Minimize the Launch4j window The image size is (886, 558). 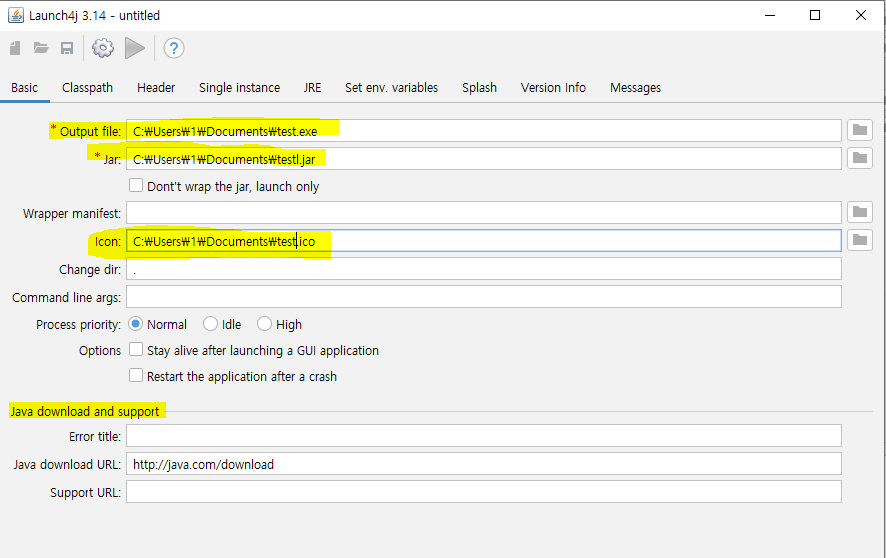coord(770,15)
